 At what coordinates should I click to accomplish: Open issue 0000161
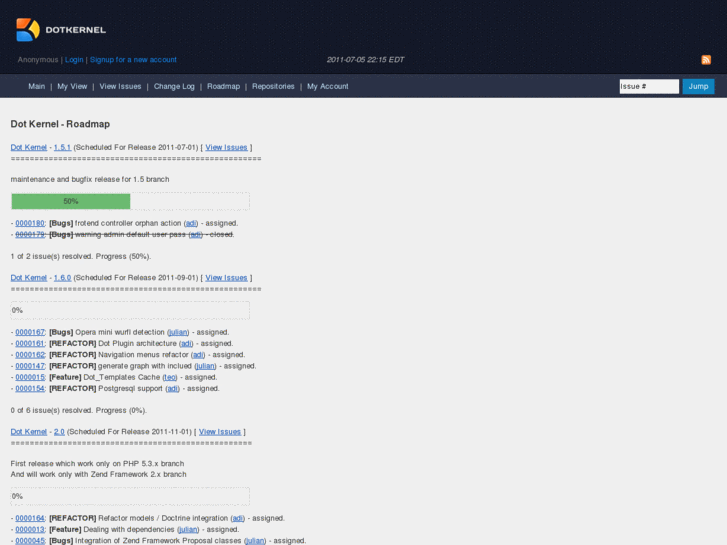(30, 343)
